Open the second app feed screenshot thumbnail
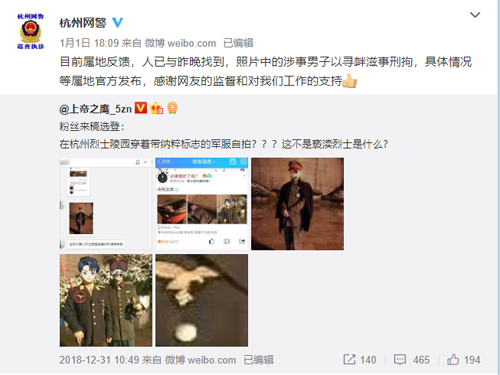The height and width of the screenshot is (375, 500). pos(202,204)
